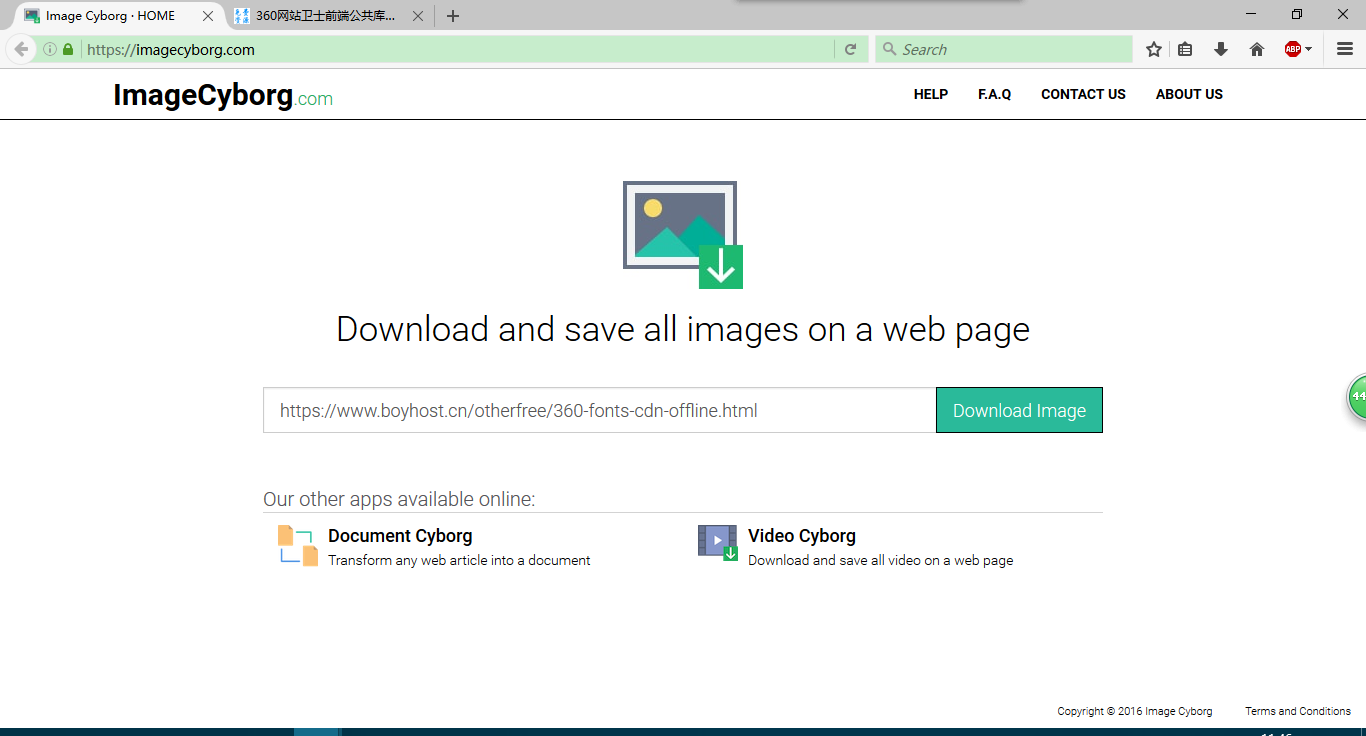
Task: Open the downloads arrow icon
Action: click(x=1221, y=49)
